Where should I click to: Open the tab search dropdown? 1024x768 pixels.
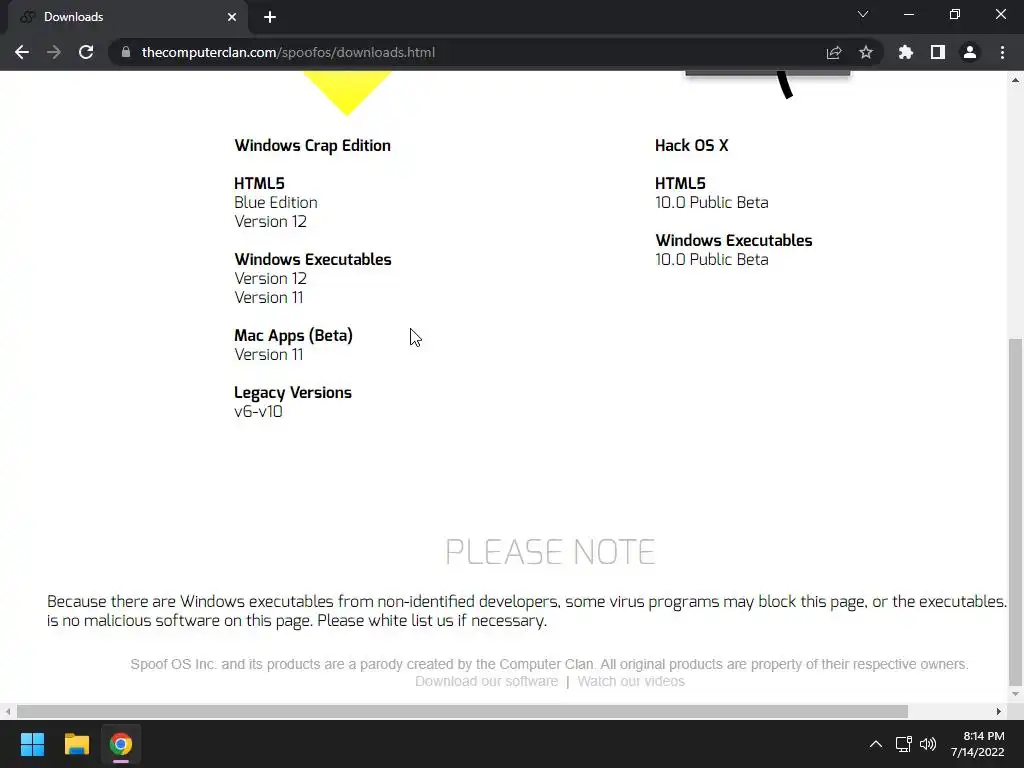(863, 14)
